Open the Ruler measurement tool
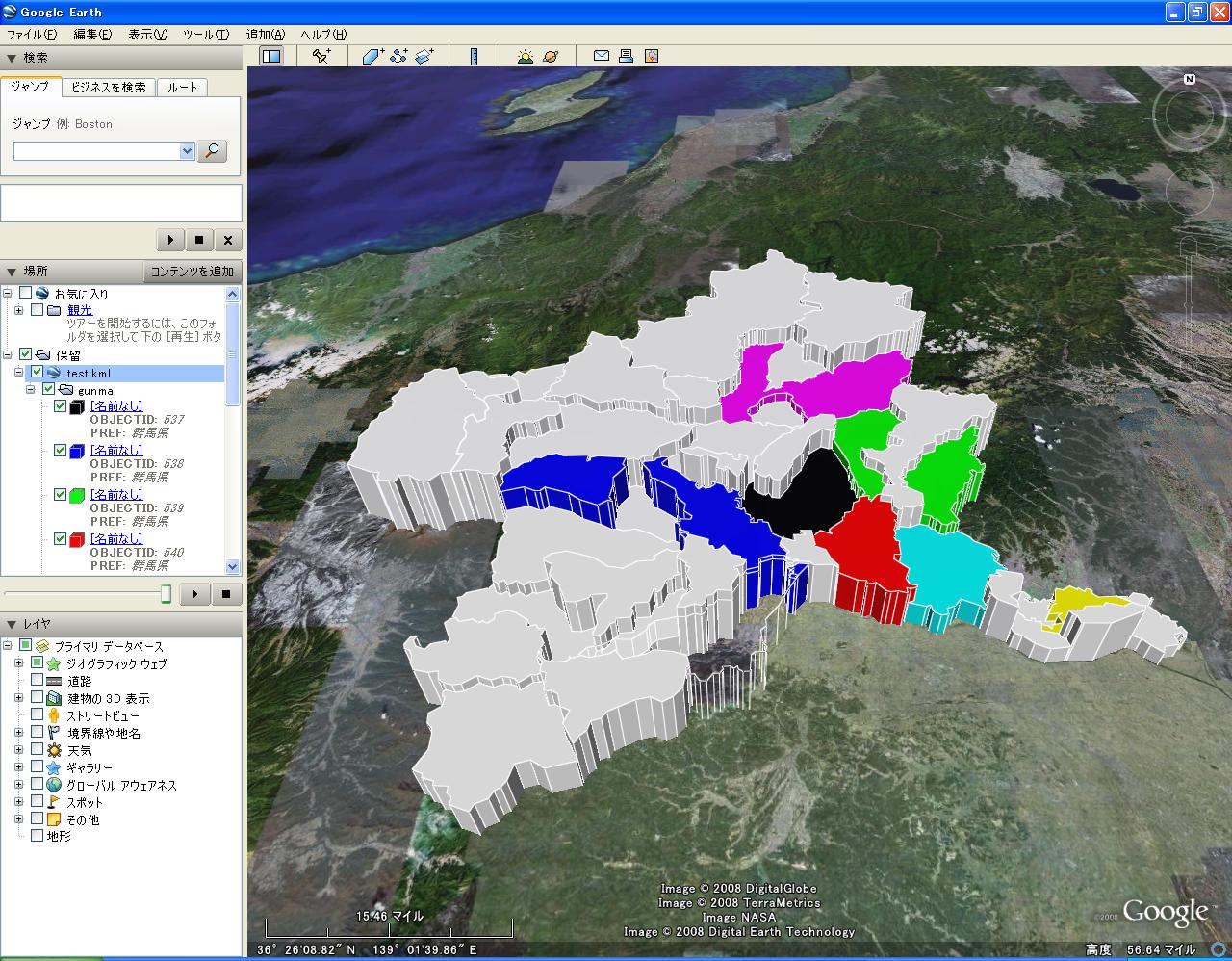 point(474,56)
